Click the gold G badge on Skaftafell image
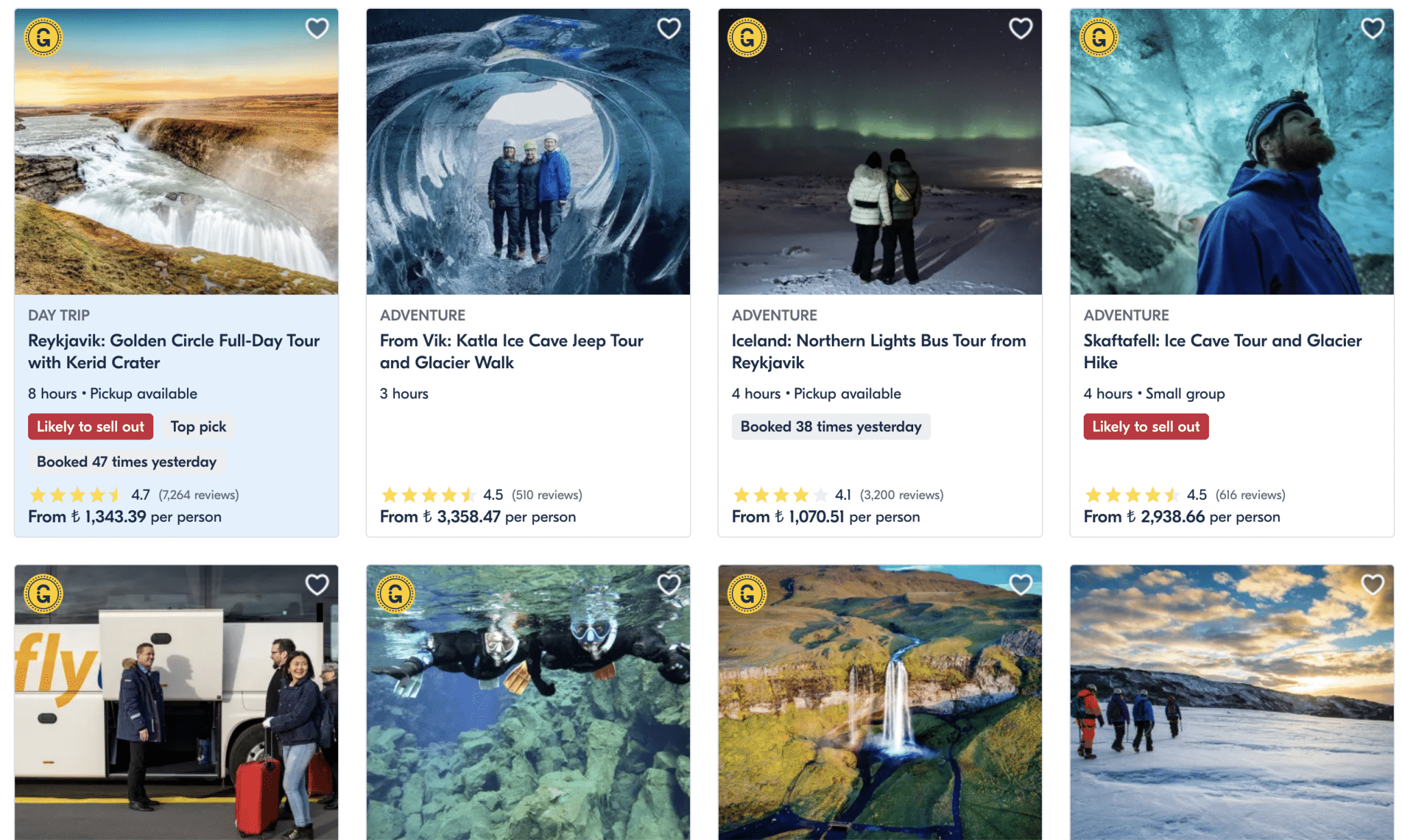 [1099, 37]
